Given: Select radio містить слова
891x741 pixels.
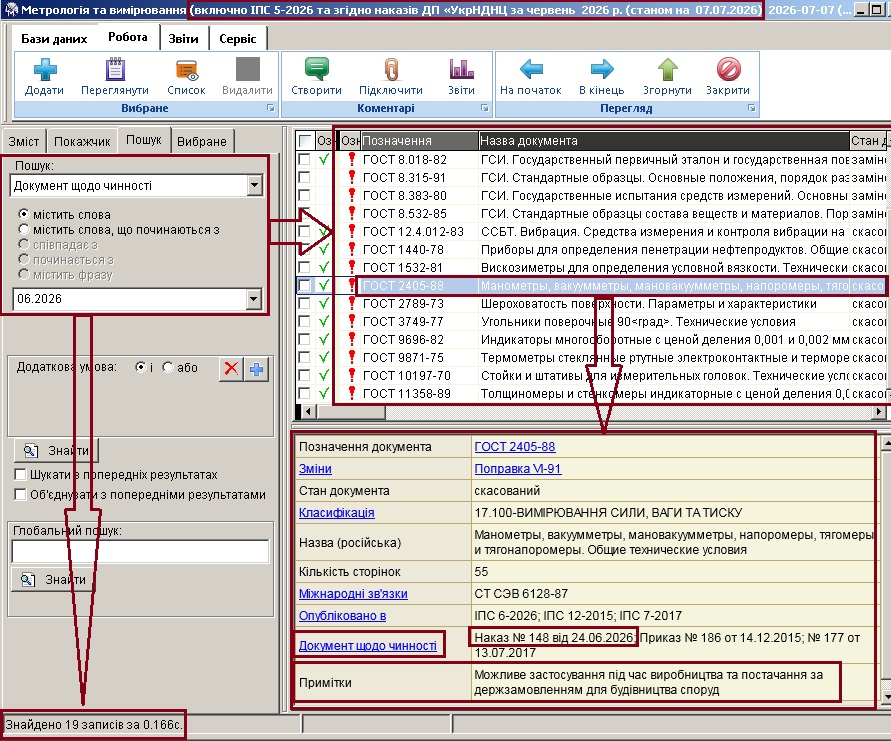Looking at the screenshot, I should pos(24,214).
